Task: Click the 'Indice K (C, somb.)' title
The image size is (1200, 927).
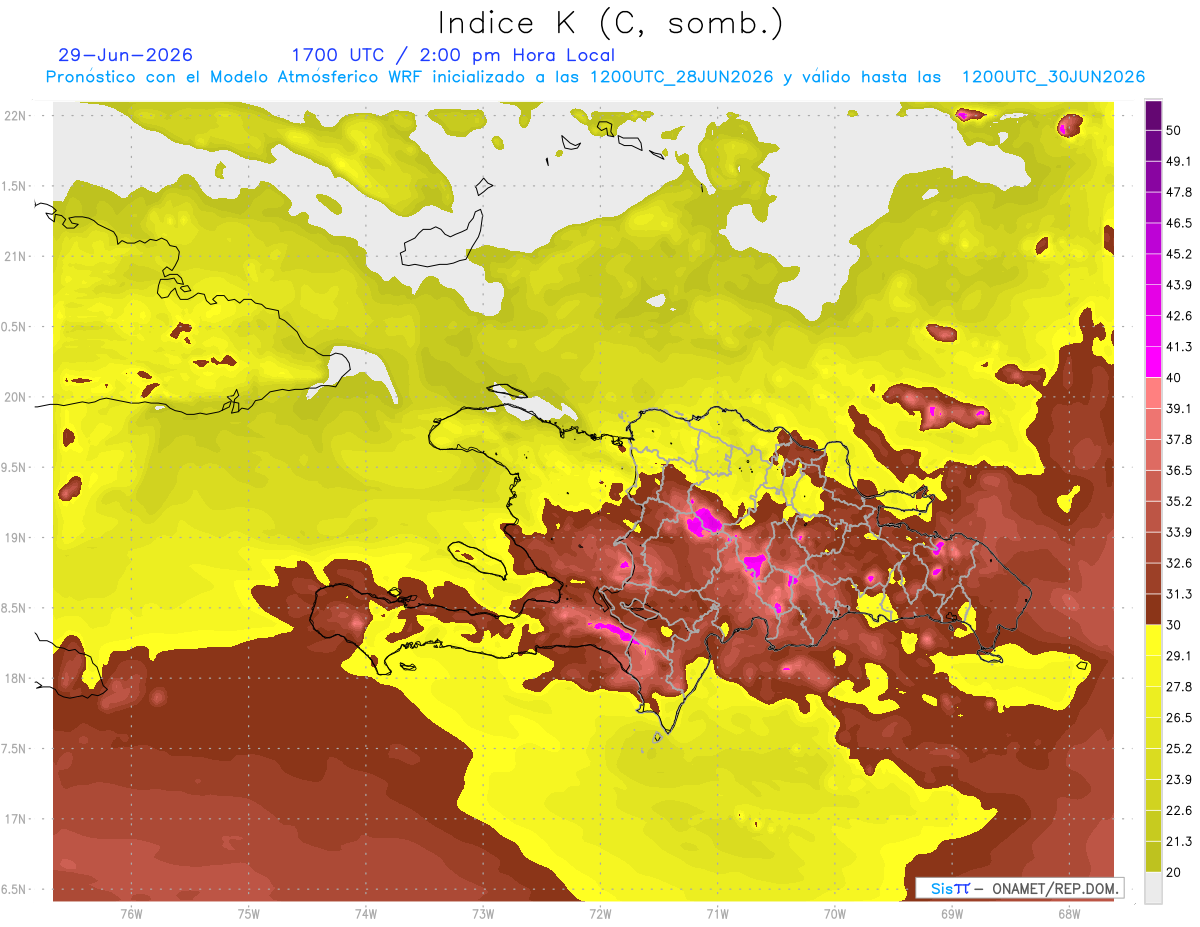Action: [x=610, y=23]
